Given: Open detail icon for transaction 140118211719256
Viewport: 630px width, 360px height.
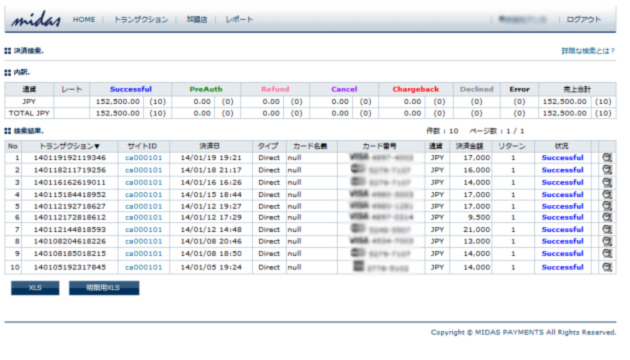Looking at the screenshot, I should point(607,170).
